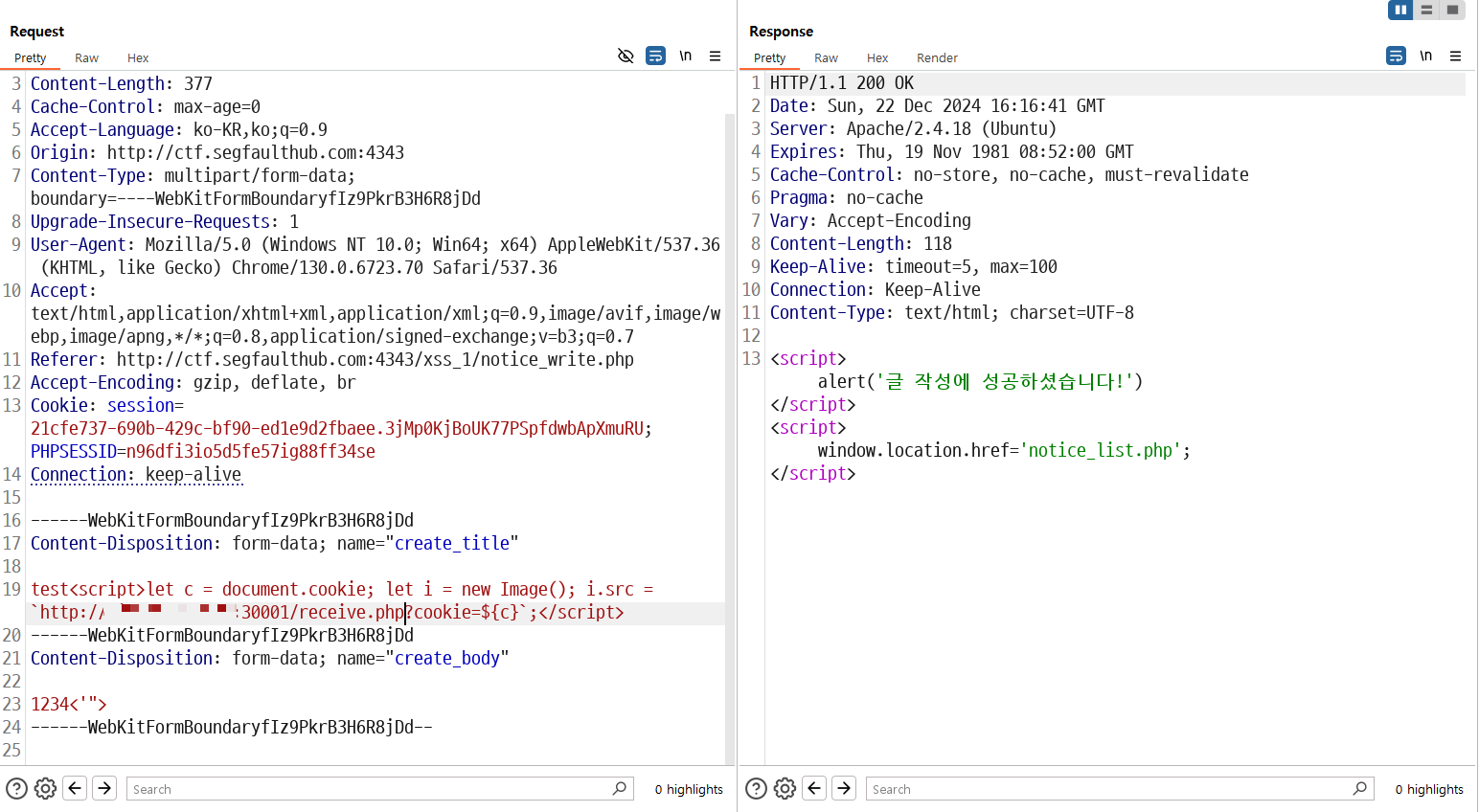1479x812 pixels.
Task: Open the Response Hex tab
Action: tap(877, 57)
